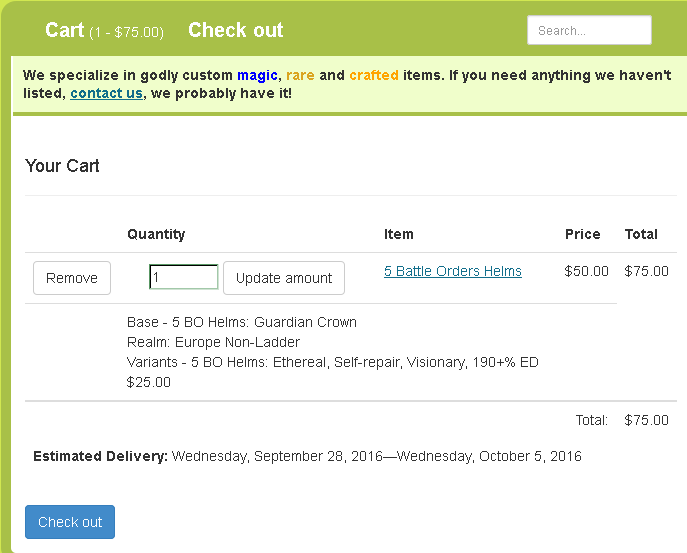Click the $50.00 item price

(x=587, y=271)
